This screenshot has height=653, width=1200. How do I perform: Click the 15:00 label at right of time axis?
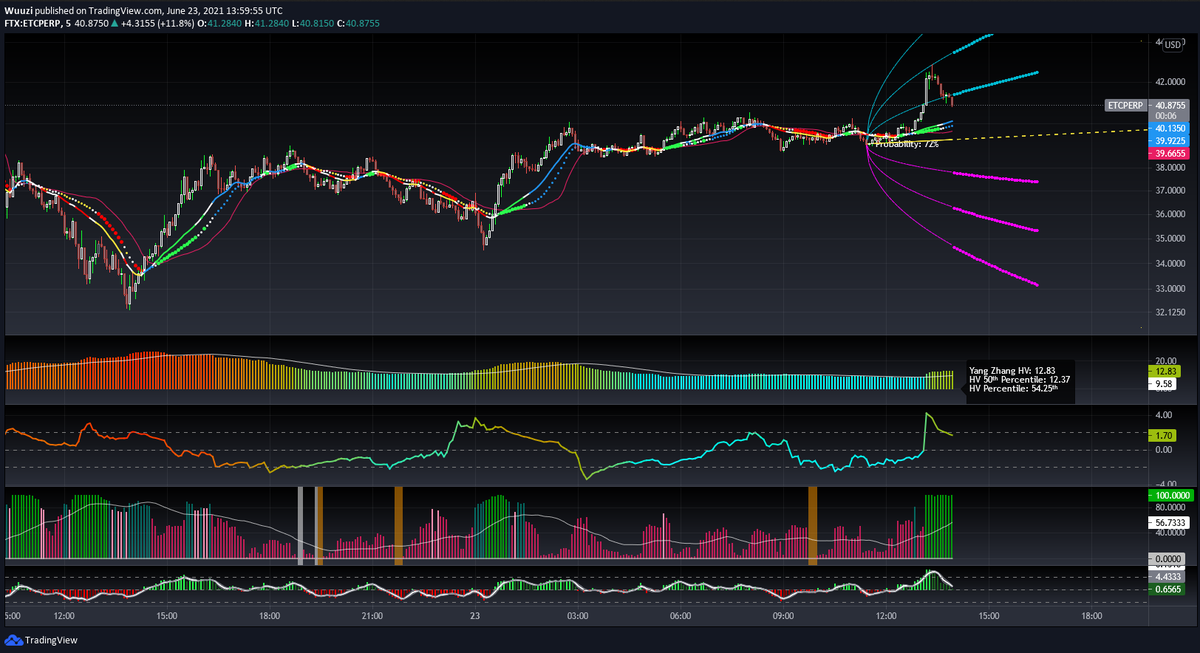(x=988, y=617)
